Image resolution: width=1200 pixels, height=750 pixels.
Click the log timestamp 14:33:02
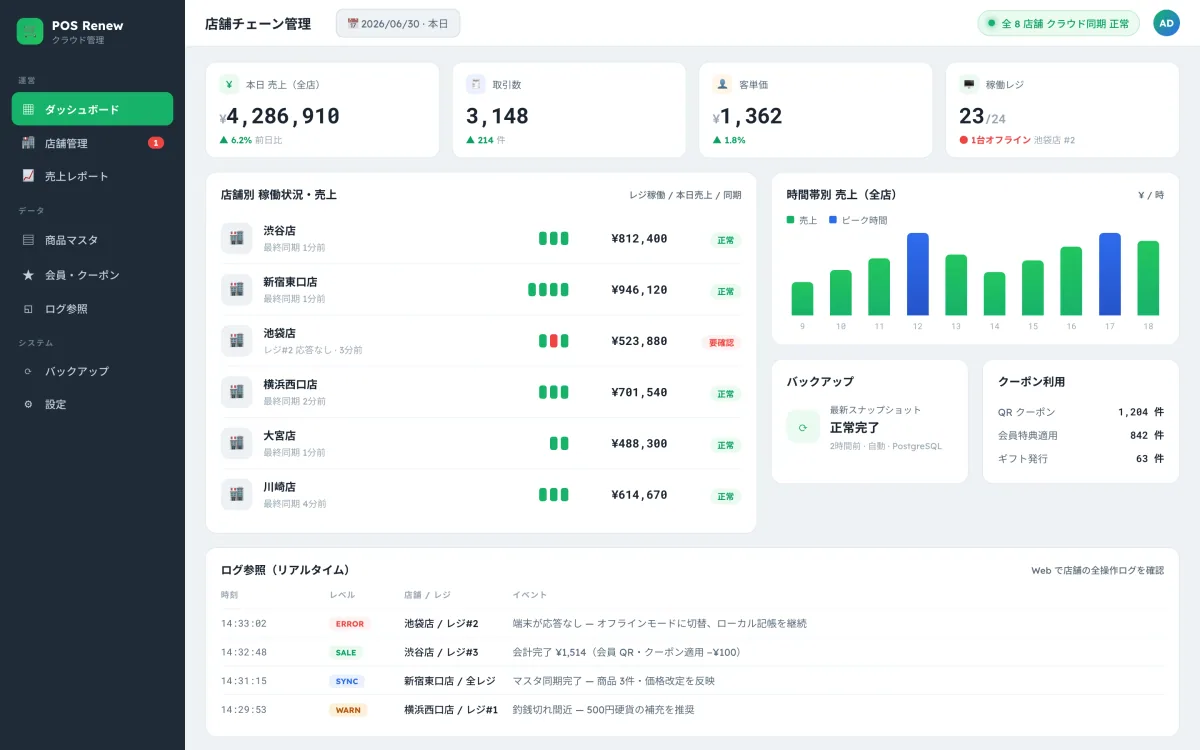coord(244,623)
